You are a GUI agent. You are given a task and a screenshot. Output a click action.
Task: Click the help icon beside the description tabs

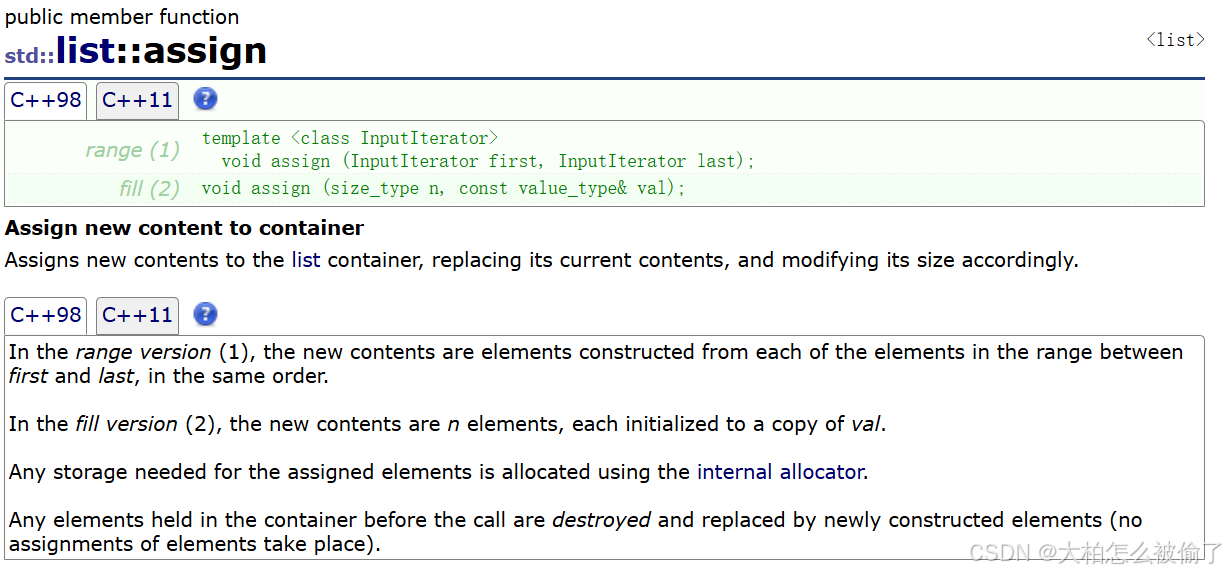pos(205,314)
